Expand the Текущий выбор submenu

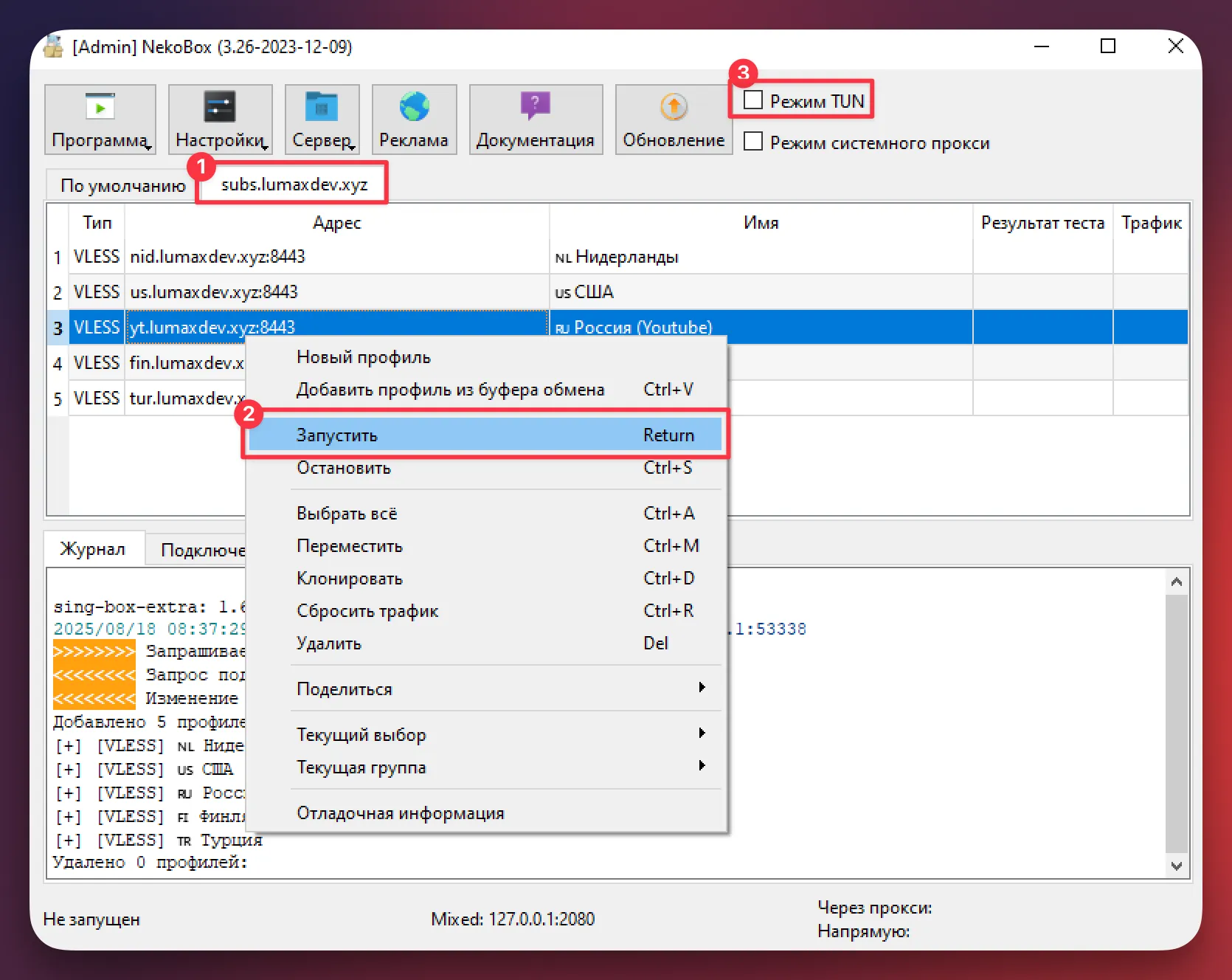tap(485, 735)
